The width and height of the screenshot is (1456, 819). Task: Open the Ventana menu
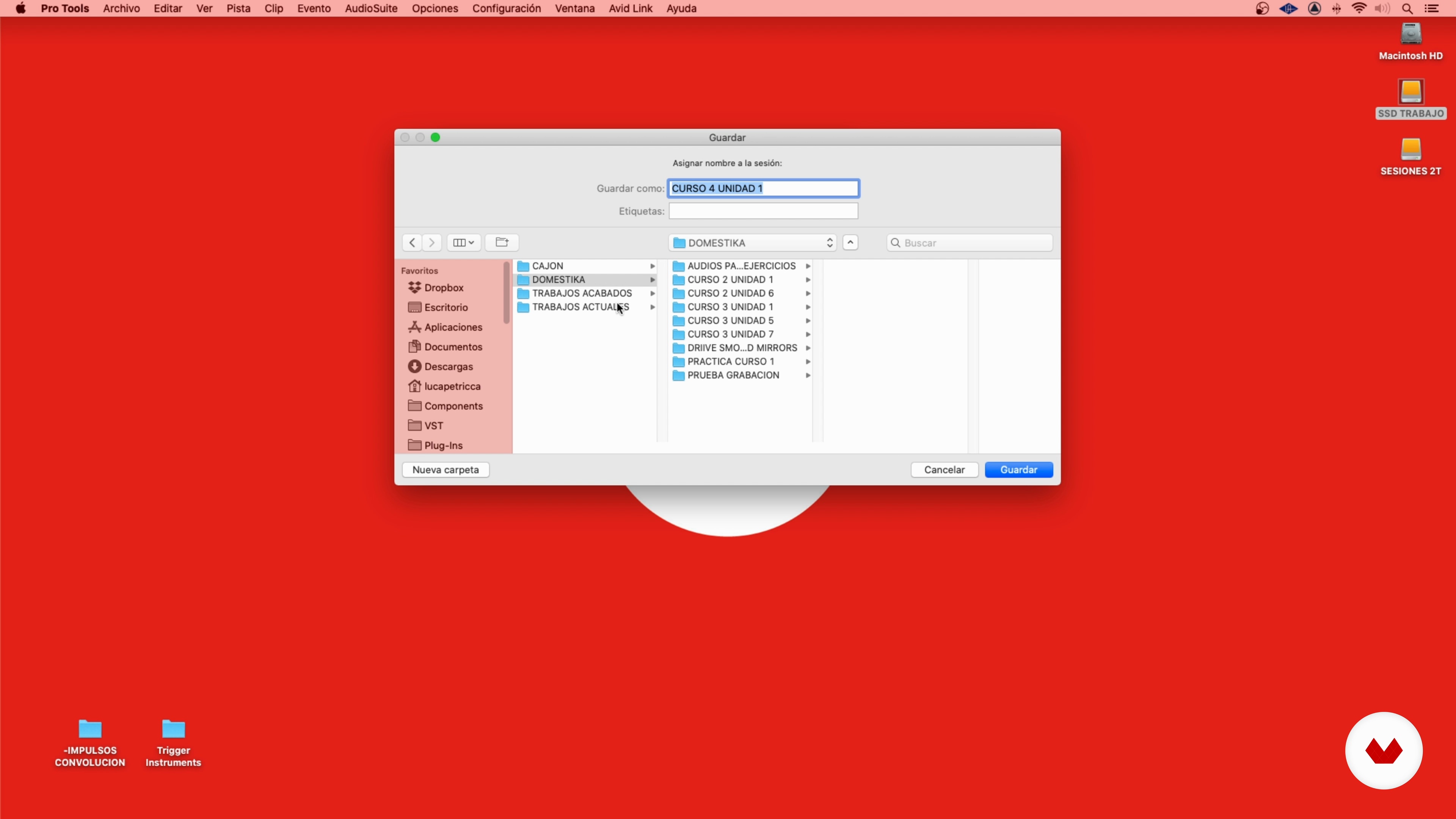574,8
